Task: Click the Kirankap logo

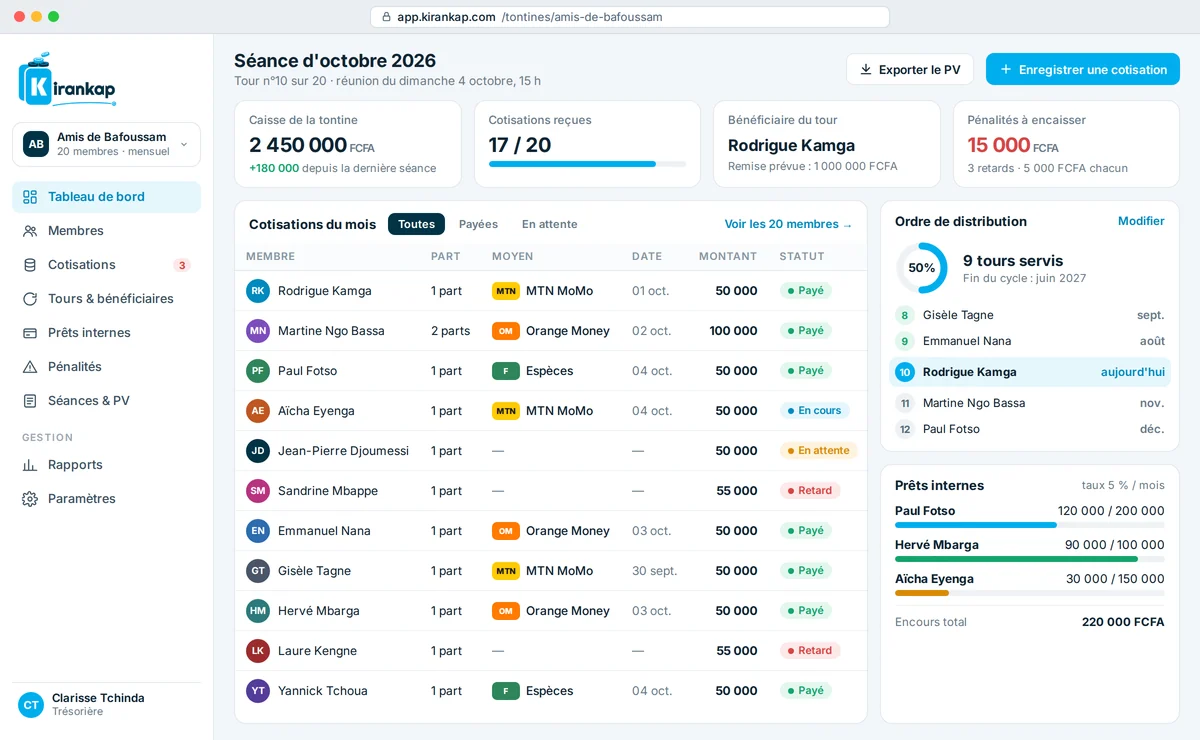Action: pyautogui.click(x=67, y=80)
